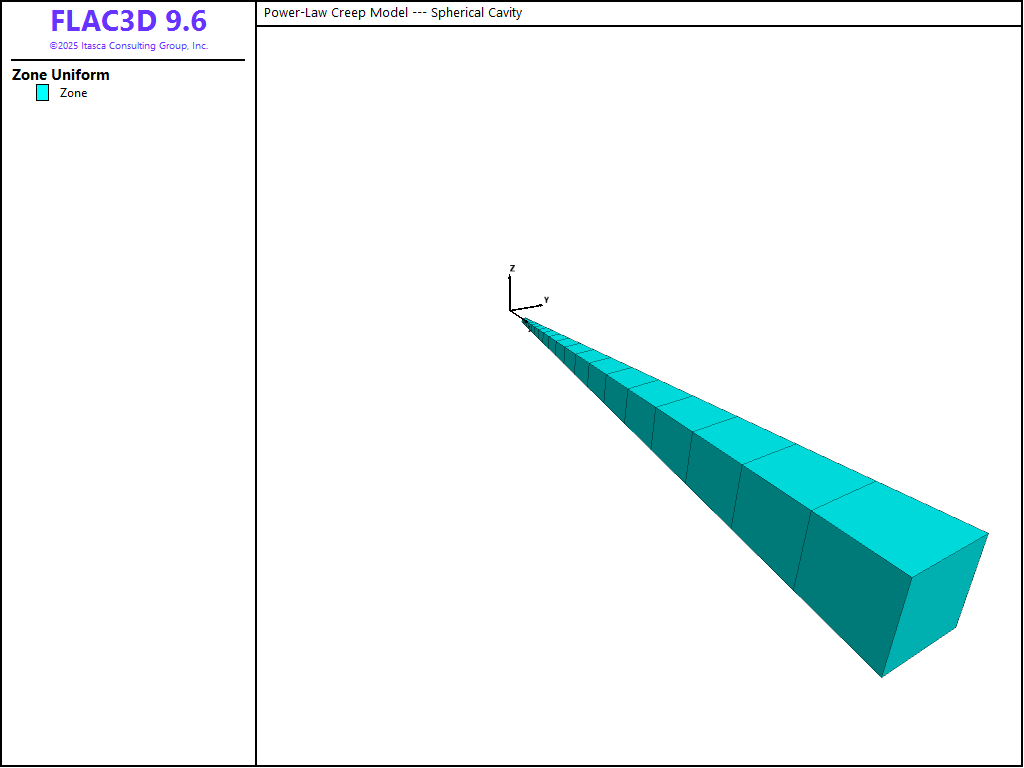Viewport: 1024px width, 768px height.
Task: Click the FLAC3D 9.6 logo
Action: (x=128, y=21)
